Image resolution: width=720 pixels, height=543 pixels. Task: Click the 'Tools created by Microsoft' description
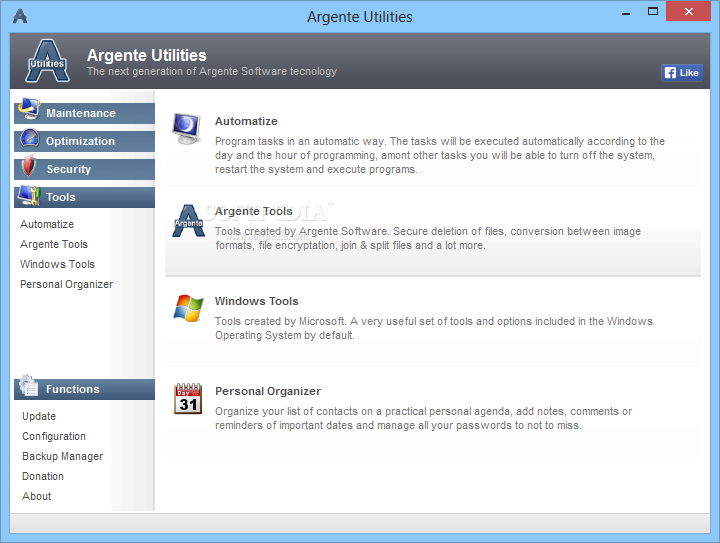tap(434, 328)
